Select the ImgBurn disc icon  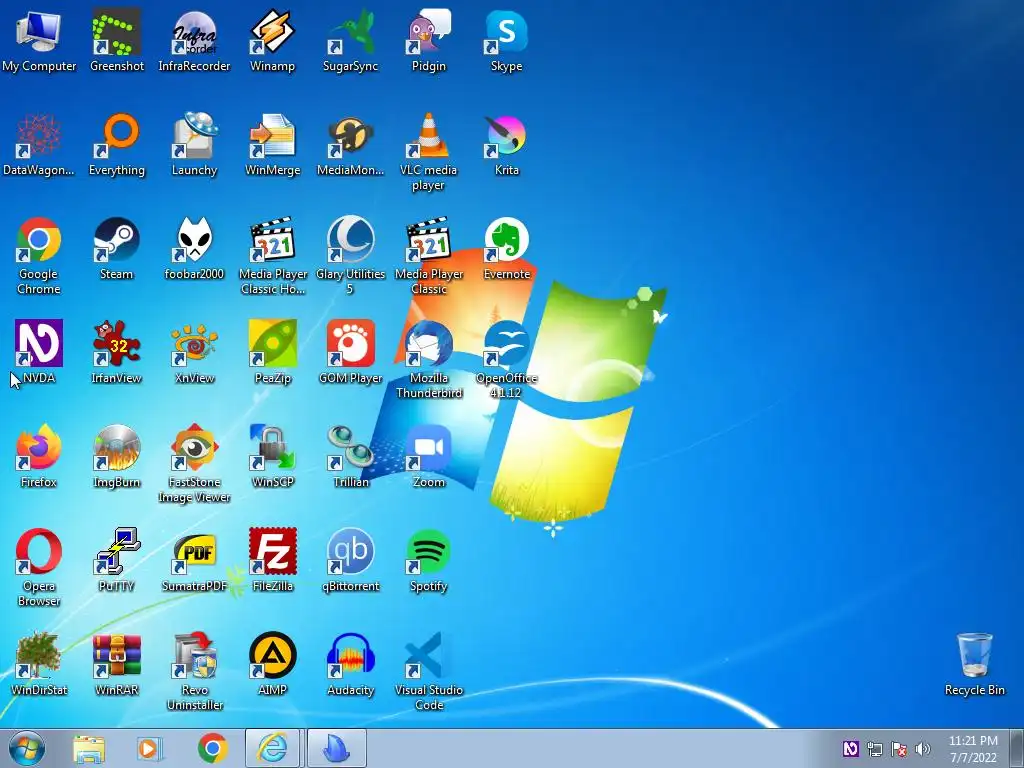tap(116, 448)
